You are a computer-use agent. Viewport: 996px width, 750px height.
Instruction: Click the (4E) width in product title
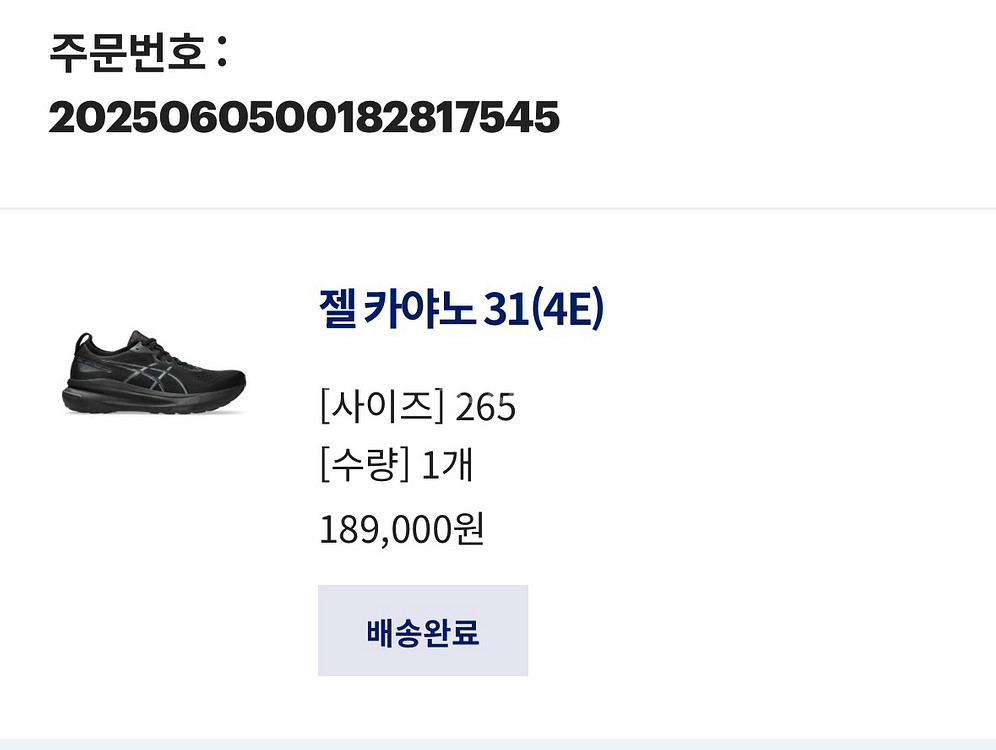567,310
